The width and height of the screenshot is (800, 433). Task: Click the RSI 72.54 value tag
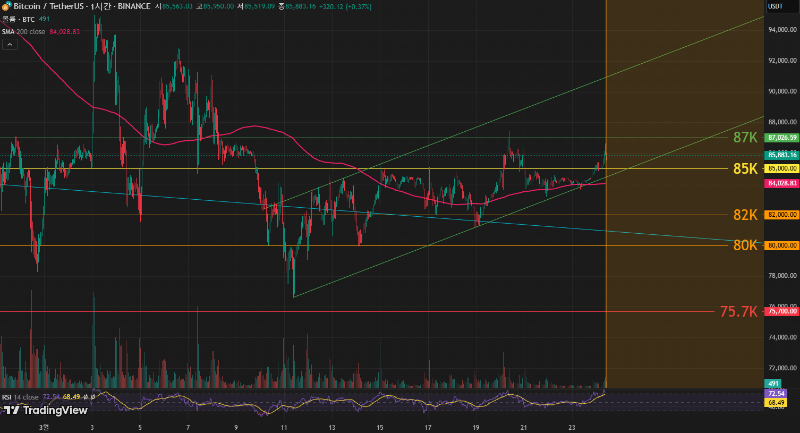[773, 394]
